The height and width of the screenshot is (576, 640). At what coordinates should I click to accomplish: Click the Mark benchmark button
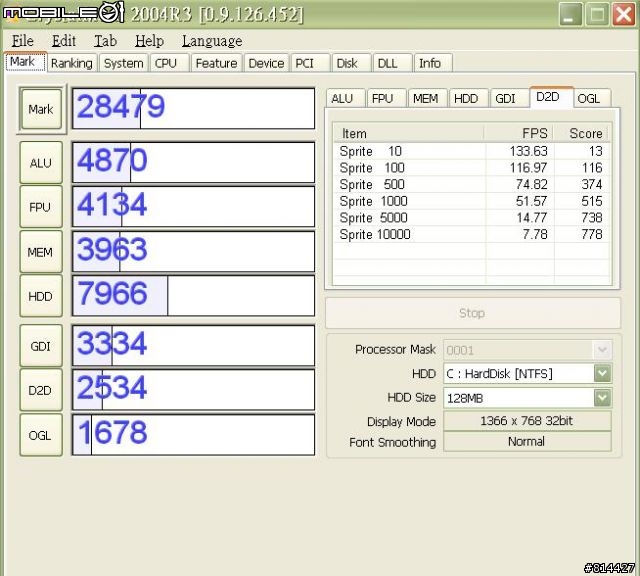coord(41,109)
